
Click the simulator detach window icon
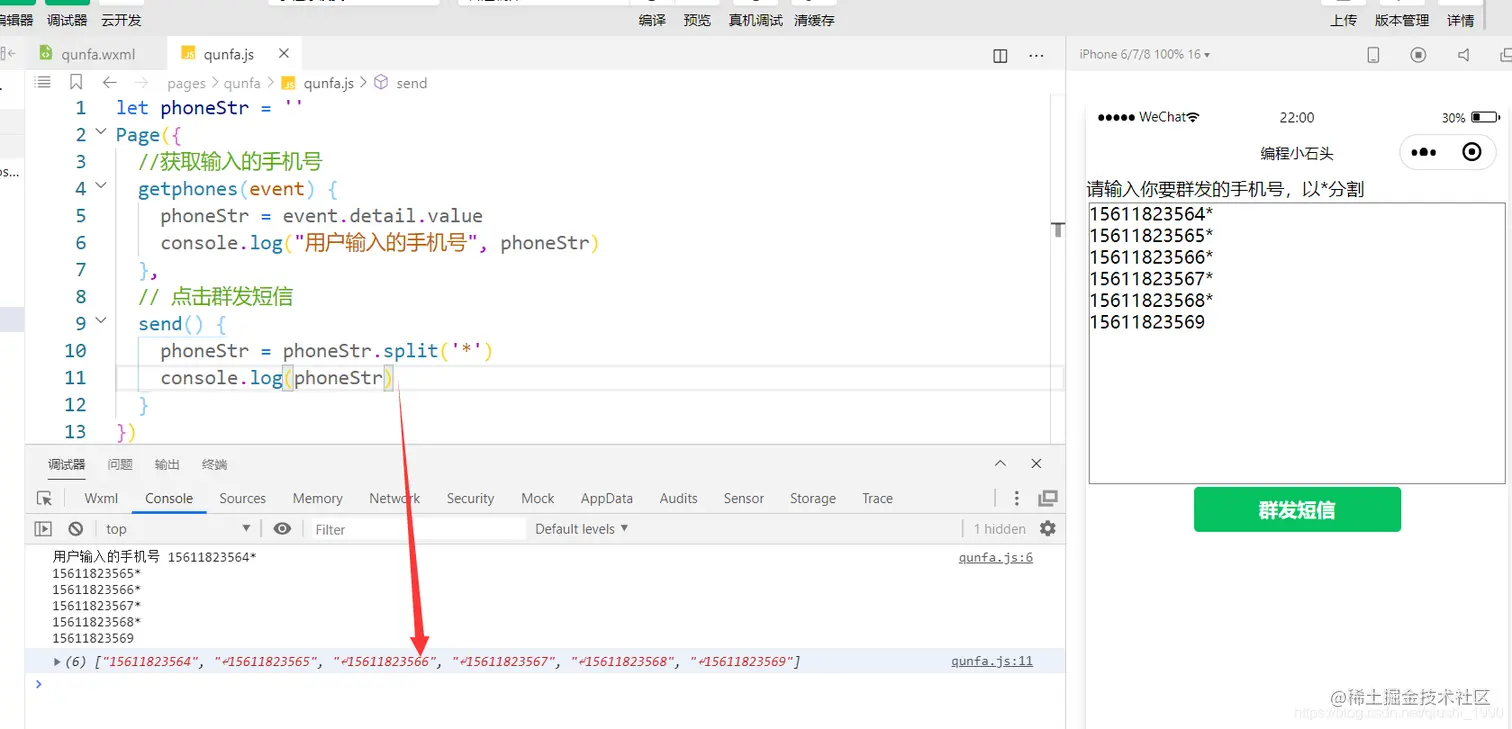[1506, 55]
